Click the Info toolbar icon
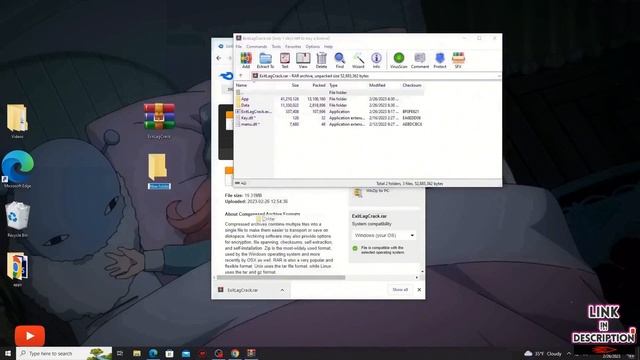This screenshot has width=640, height=360. pyautogui.click(x=376, y=60)
